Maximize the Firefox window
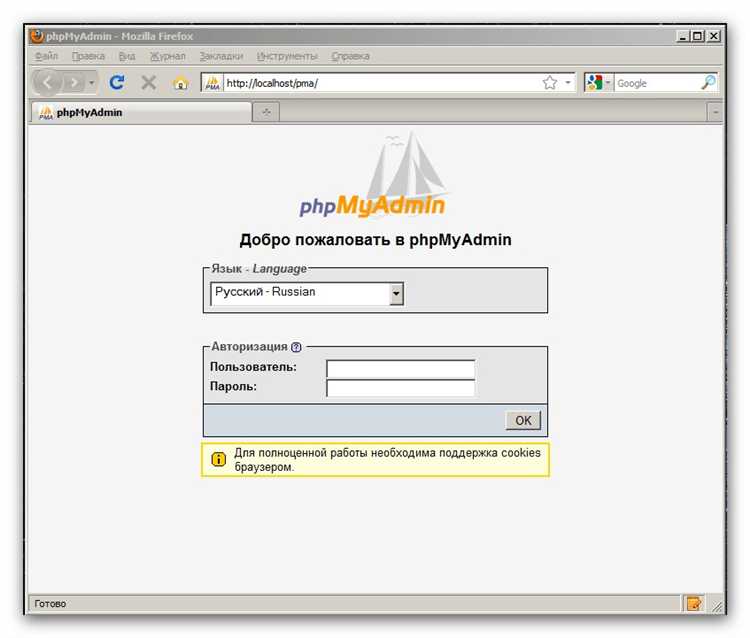The image size is (750, 638). point(698,36)
